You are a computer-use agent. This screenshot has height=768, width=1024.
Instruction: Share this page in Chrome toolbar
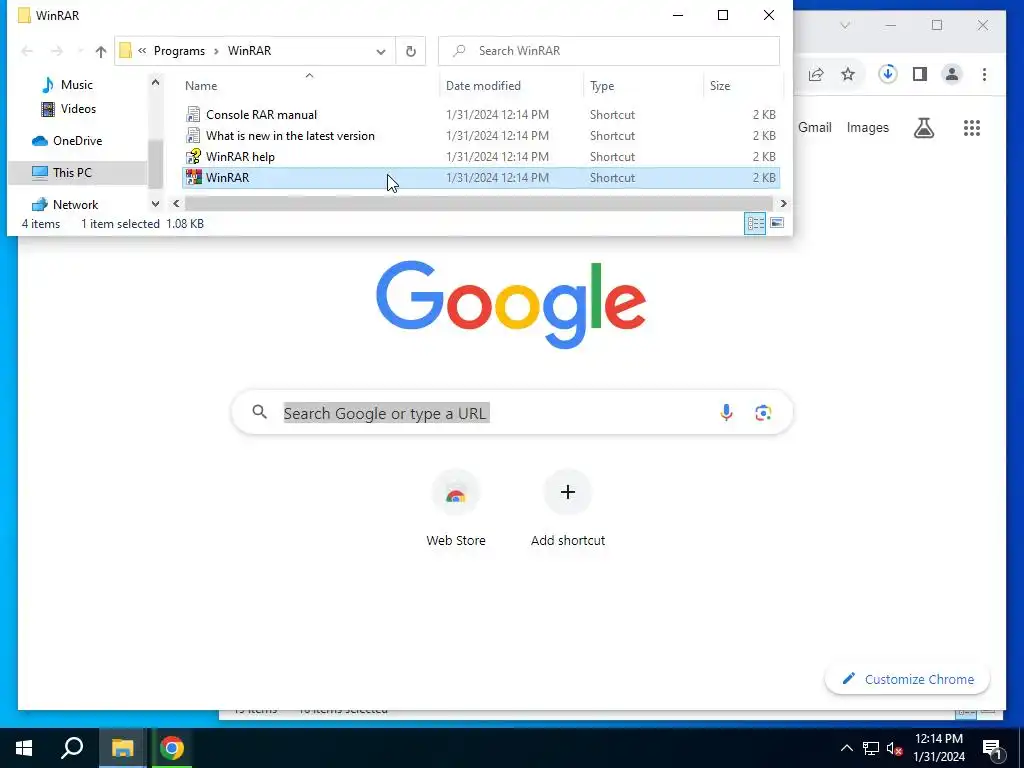(816, 74)
